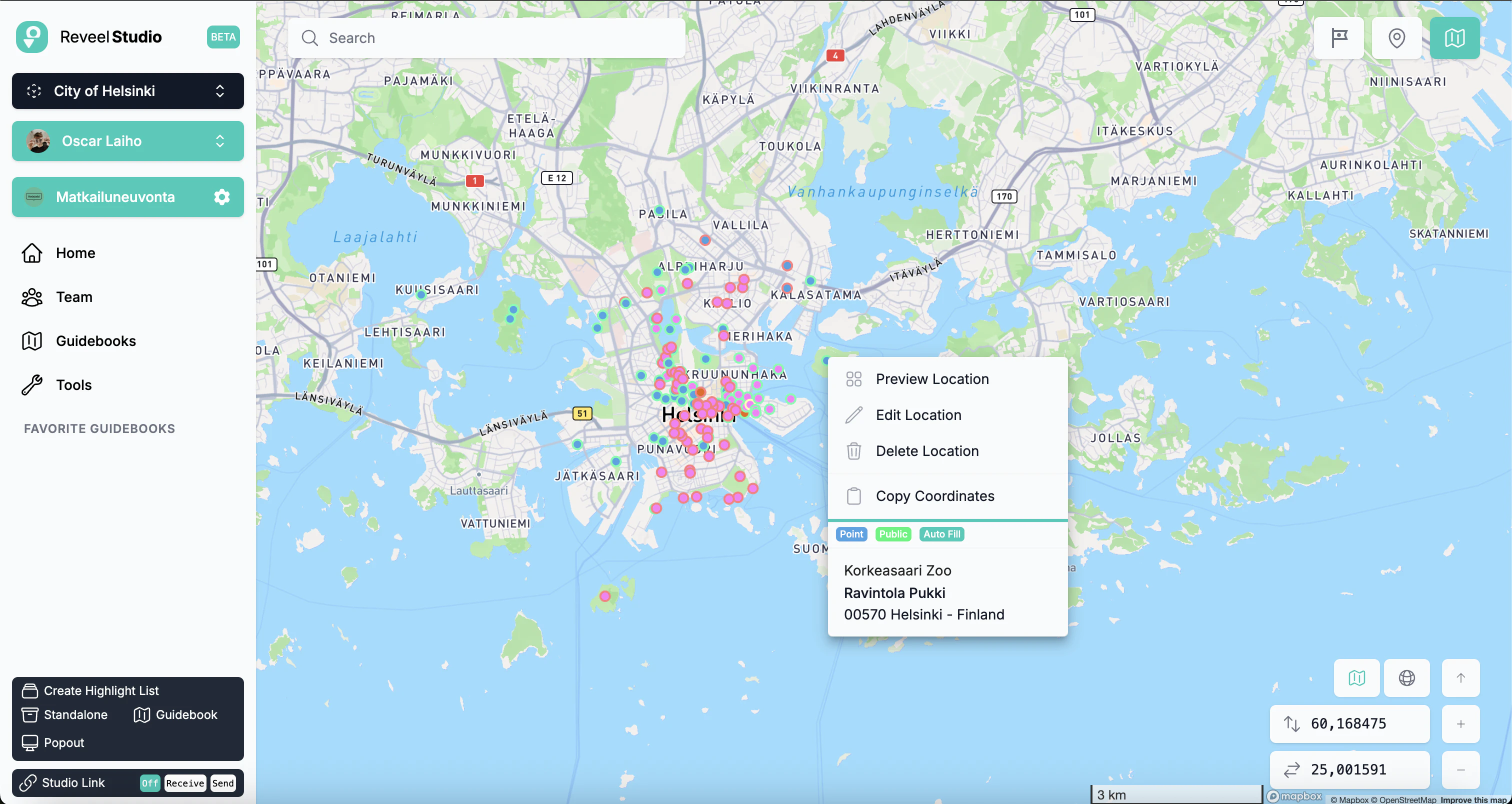
Task: Reset map bearing with up arrow
Action: [1460, 678]
